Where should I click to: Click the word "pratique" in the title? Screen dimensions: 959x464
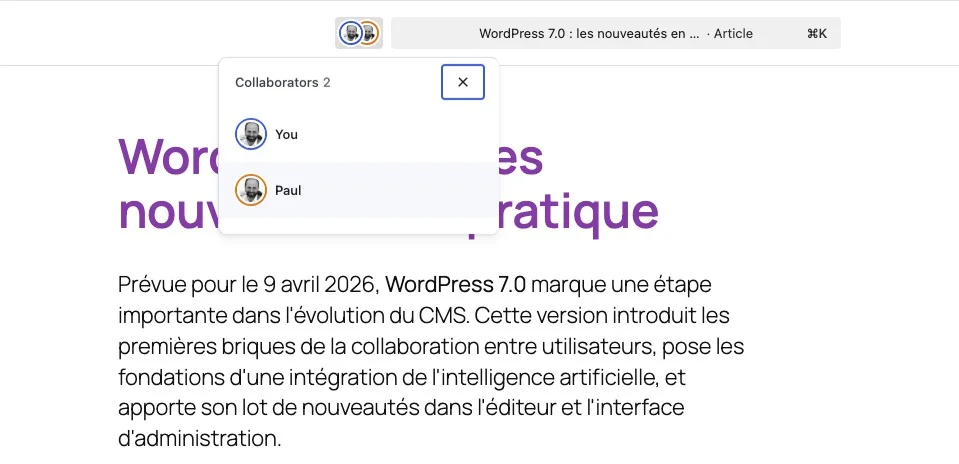[x=580, y=211]
